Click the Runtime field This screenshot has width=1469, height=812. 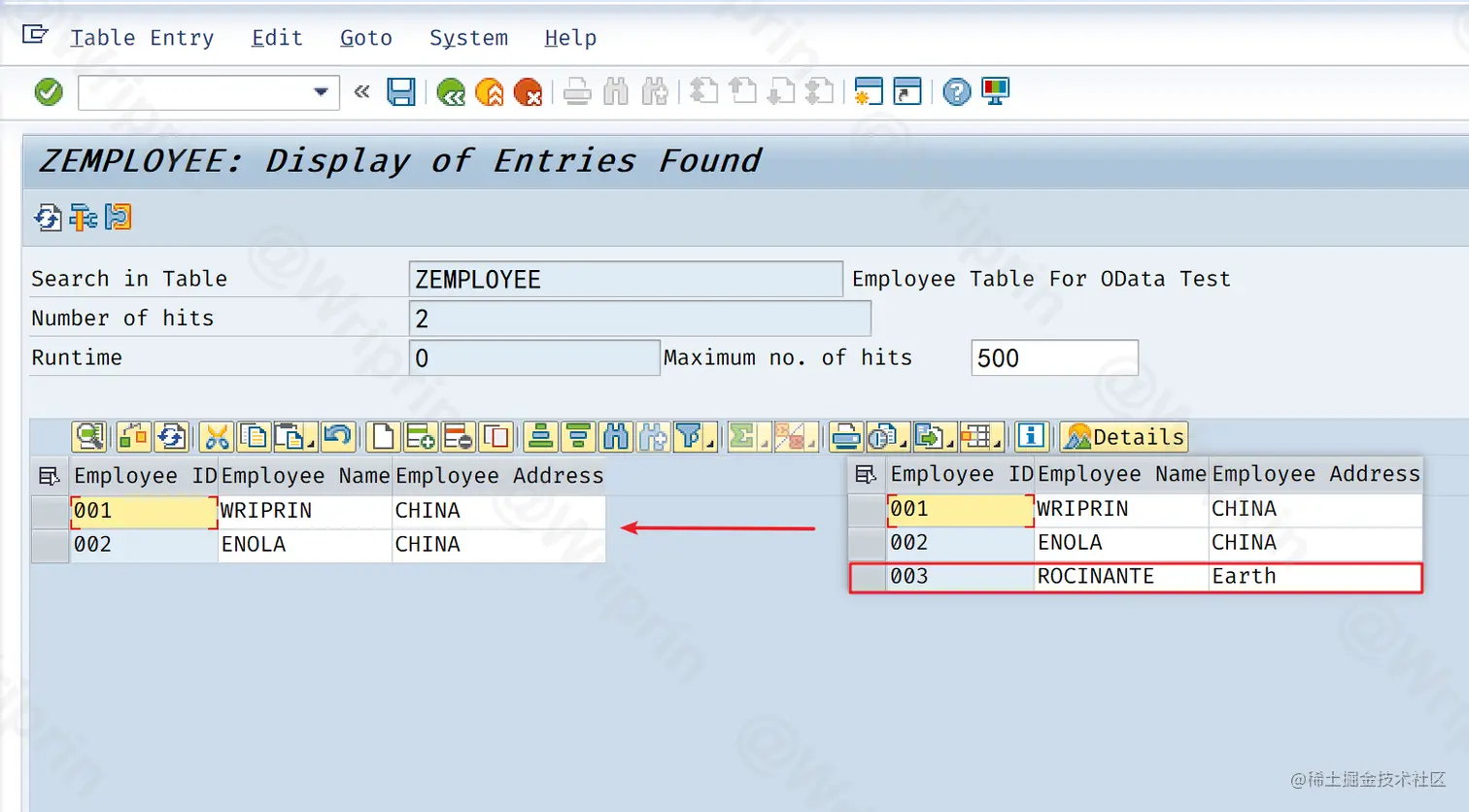(x=534, y=357)
